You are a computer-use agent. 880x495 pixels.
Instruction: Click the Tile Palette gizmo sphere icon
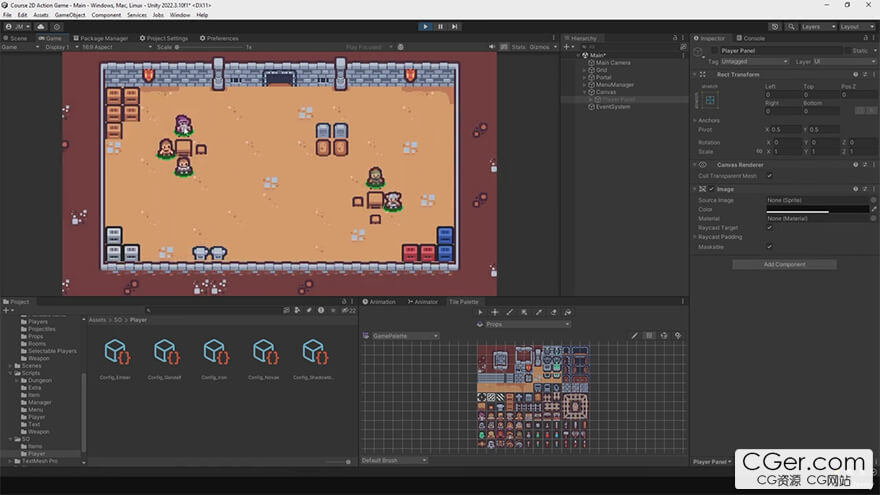point(664,336)
